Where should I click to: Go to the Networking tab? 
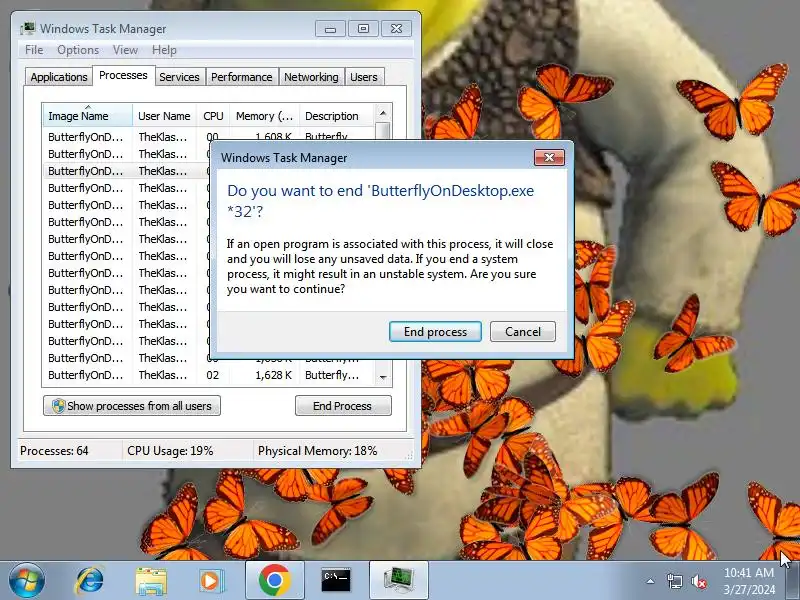tap(311, 77)
